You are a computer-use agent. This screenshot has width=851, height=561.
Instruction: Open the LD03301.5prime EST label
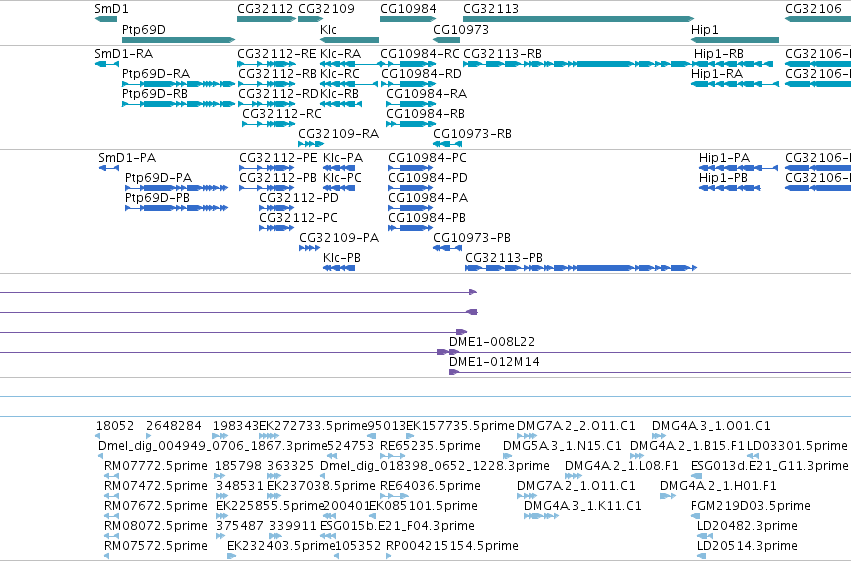click(x=797, y=446)
